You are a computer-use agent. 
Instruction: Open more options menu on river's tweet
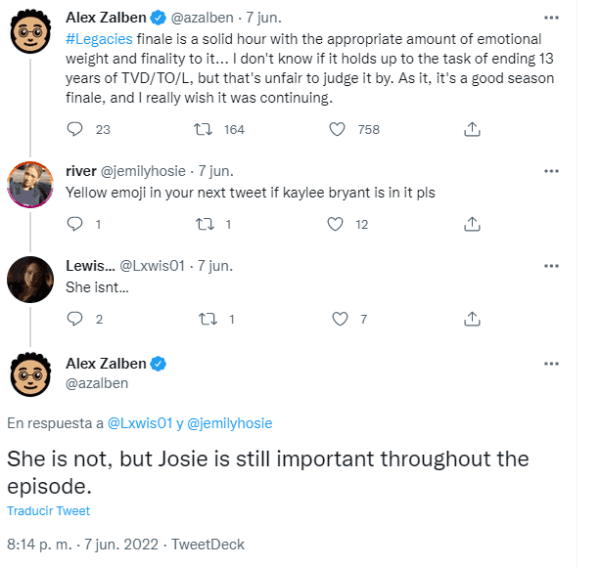pos(551,171)
